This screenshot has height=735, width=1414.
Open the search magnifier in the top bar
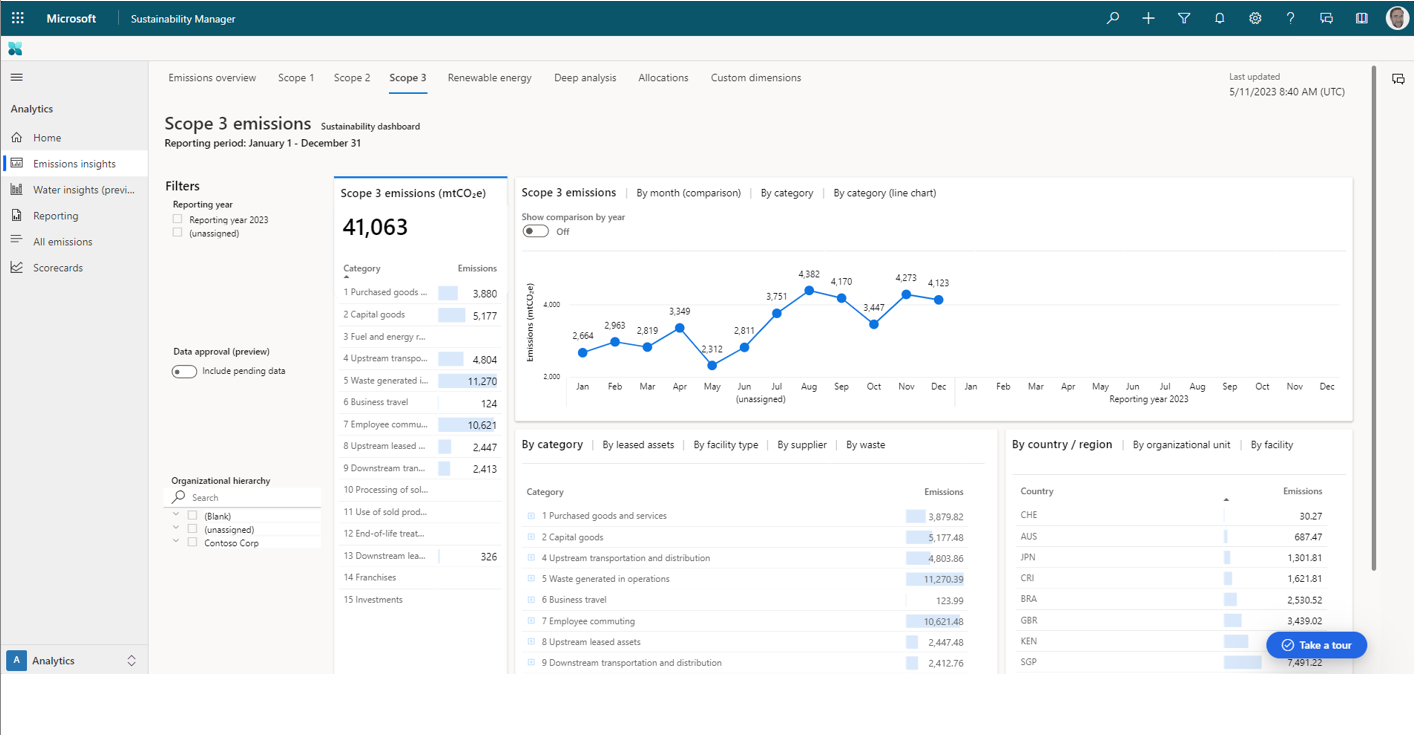click(1112, 17)
